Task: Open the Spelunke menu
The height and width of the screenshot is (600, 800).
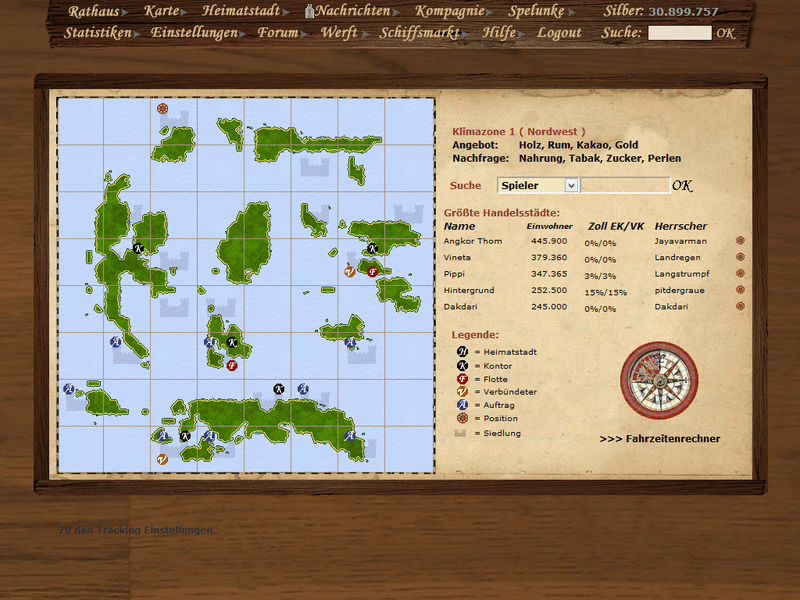Action: point(535,11)
